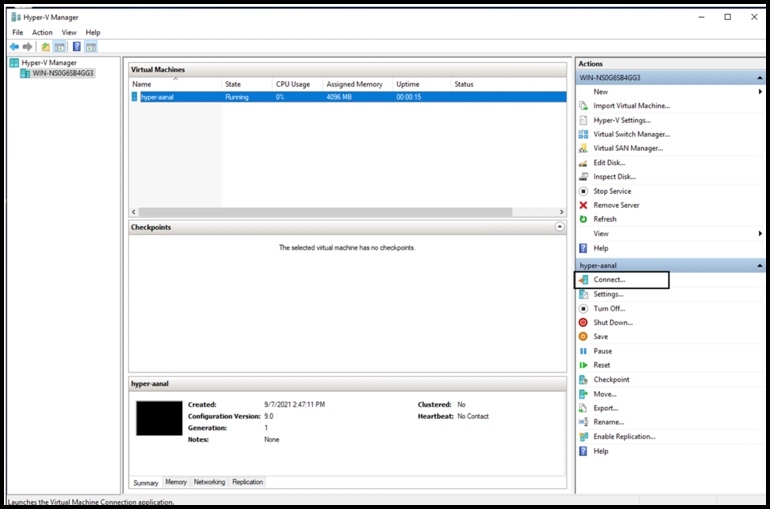Click the Enable Replication icon

point(583,436)
